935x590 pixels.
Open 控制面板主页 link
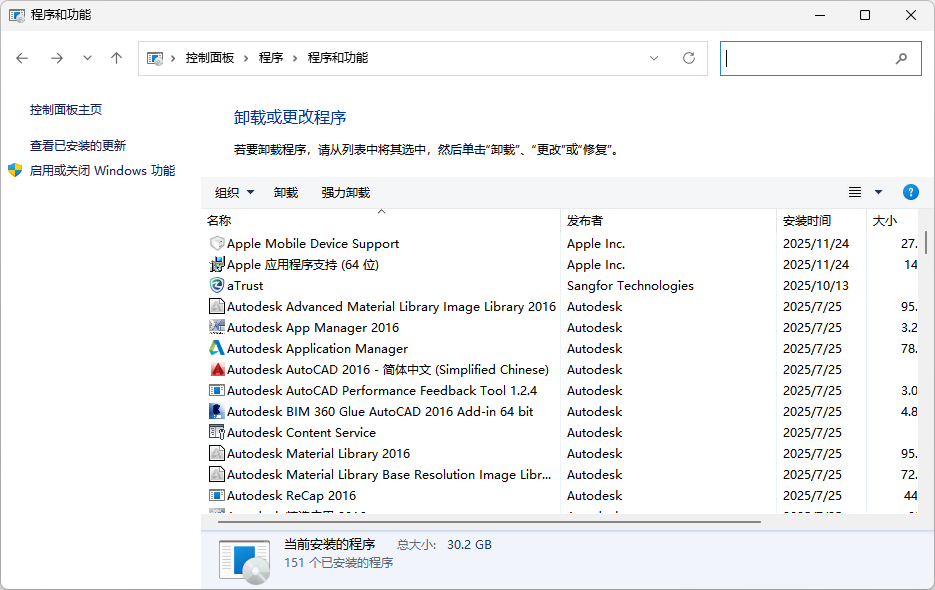click(x=66, y=110)
